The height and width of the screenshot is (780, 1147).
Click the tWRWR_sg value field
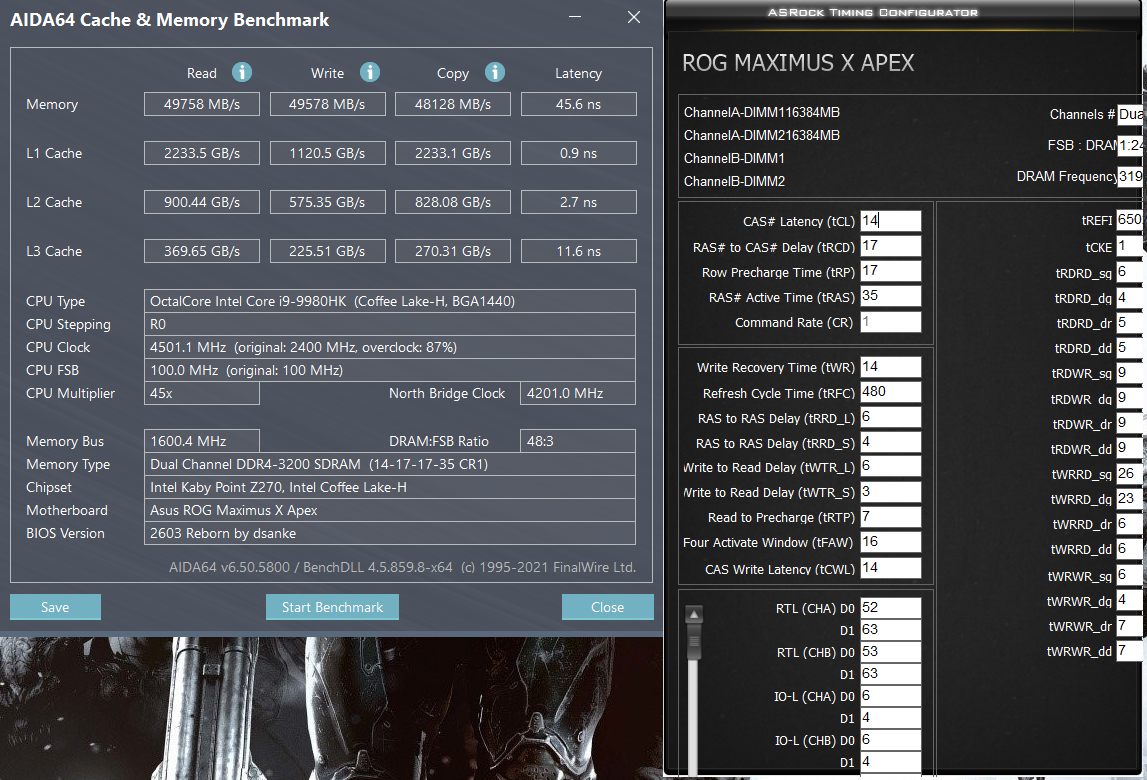(1129, 575)
